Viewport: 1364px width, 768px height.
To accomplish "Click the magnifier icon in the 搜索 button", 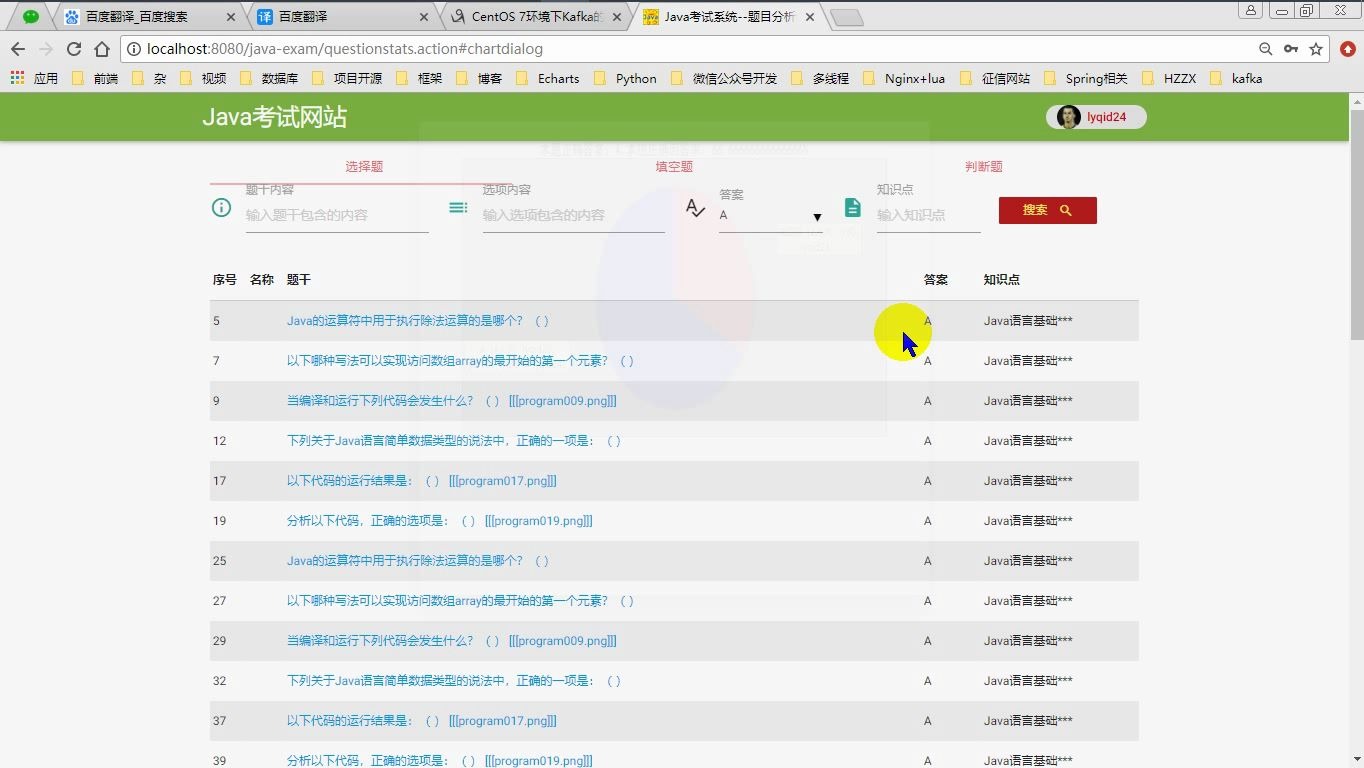I will [1065, 210].
